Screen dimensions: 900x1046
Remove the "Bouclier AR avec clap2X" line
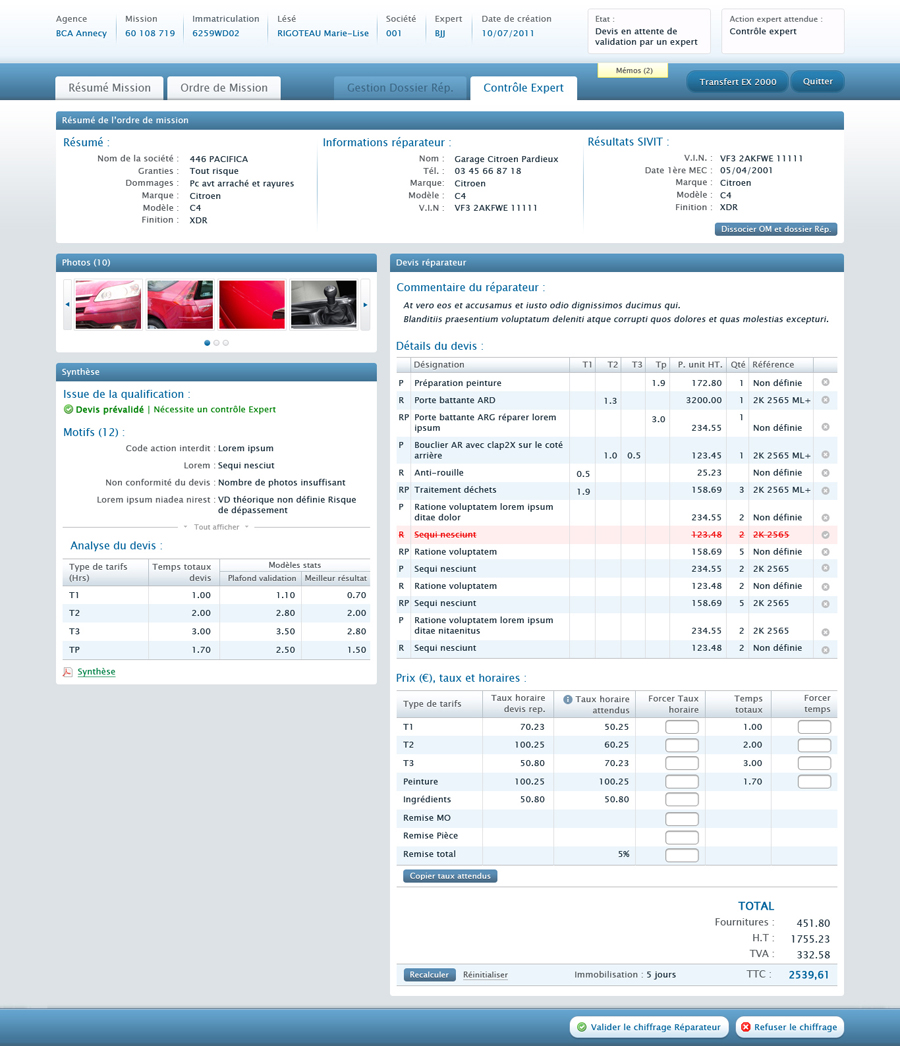click(825, 452)
